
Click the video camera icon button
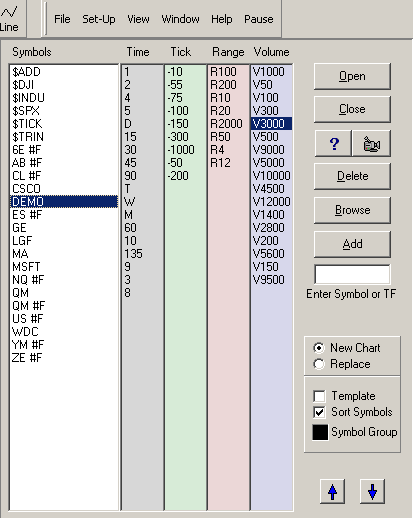(x=371, y=144)
